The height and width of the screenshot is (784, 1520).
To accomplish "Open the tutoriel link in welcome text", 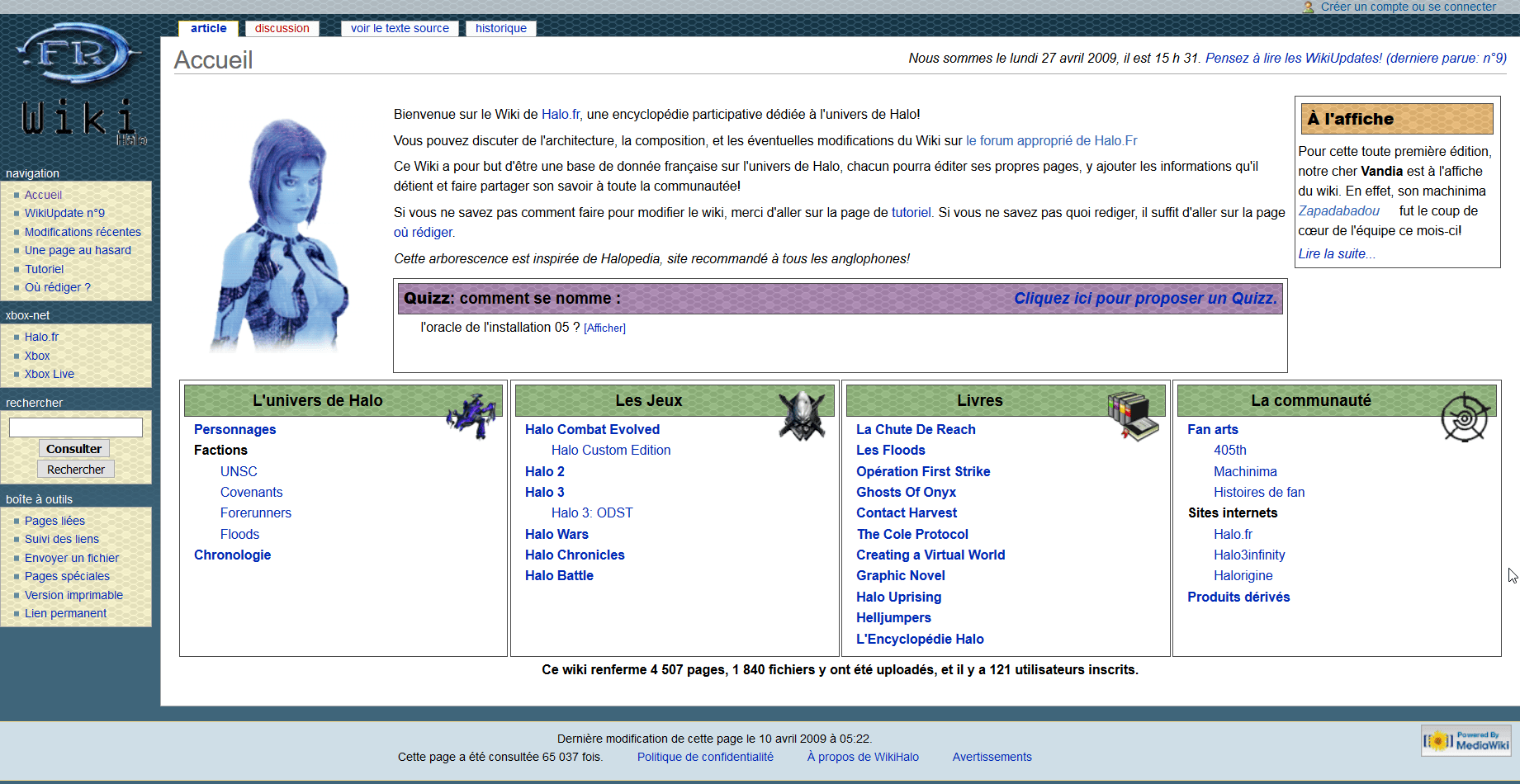I will [x=912, y=212].
